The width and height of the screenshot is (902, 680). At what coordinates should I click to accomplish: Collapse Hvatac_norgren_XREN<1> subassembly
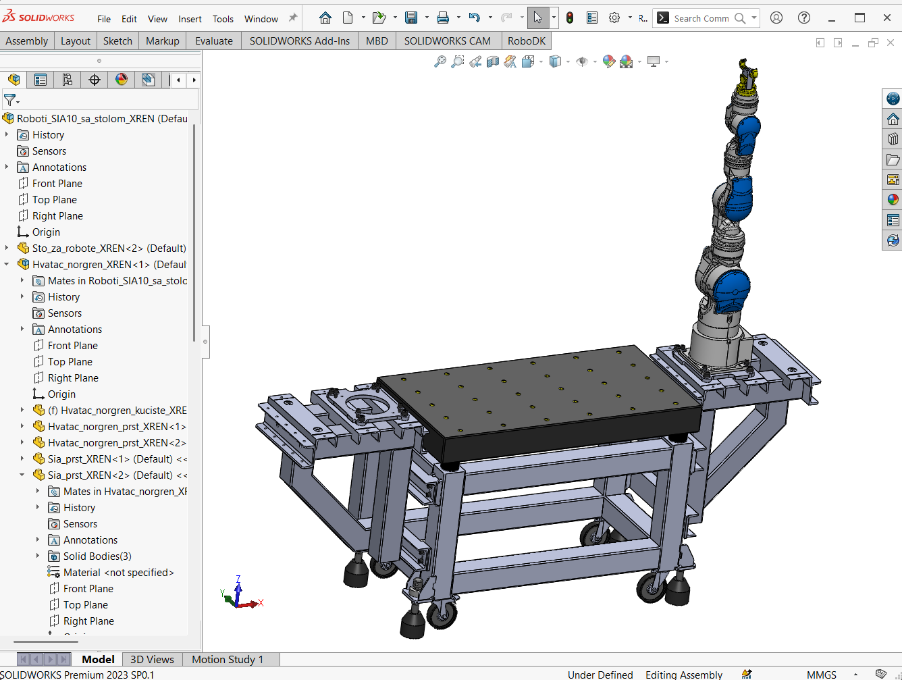click(x=7, y=264)
